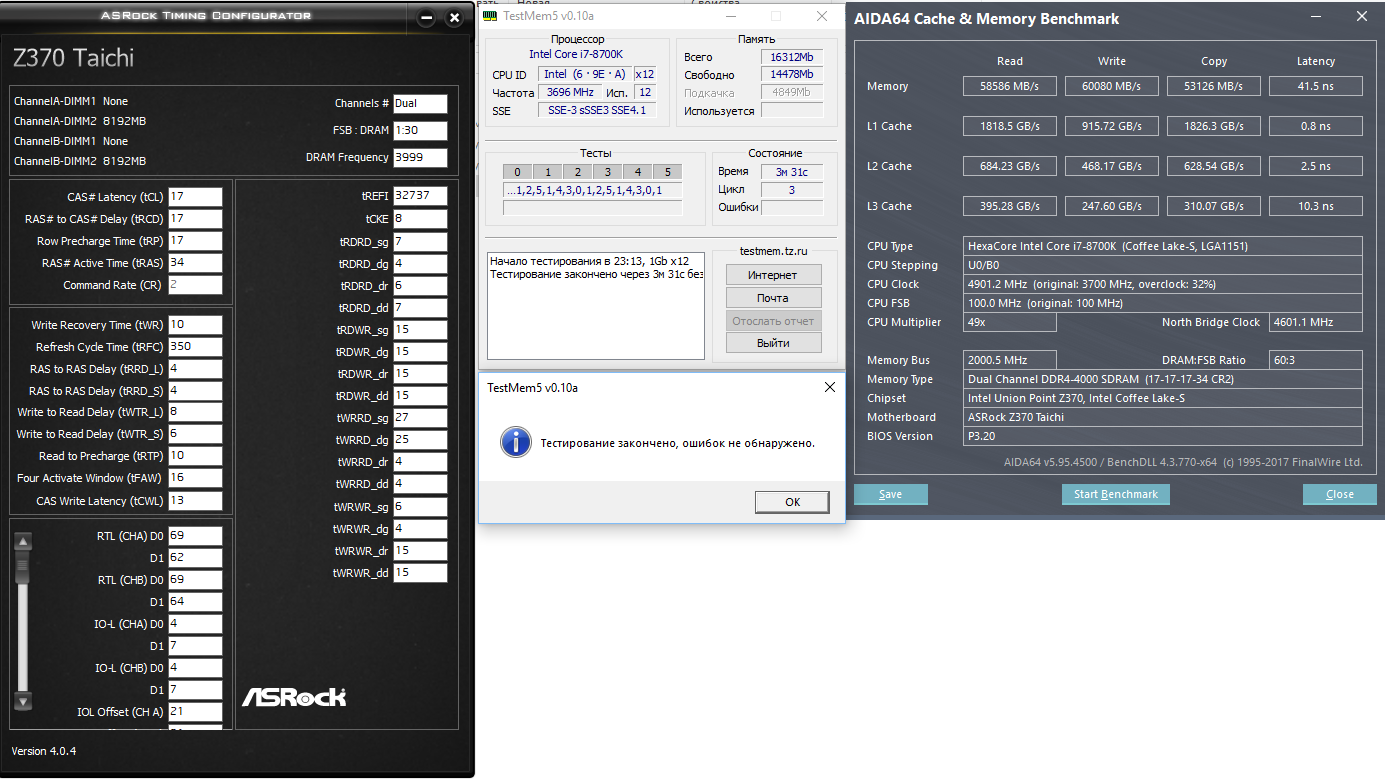
Task: Select the tWRWR_dd field
Action: coord(420,573)
